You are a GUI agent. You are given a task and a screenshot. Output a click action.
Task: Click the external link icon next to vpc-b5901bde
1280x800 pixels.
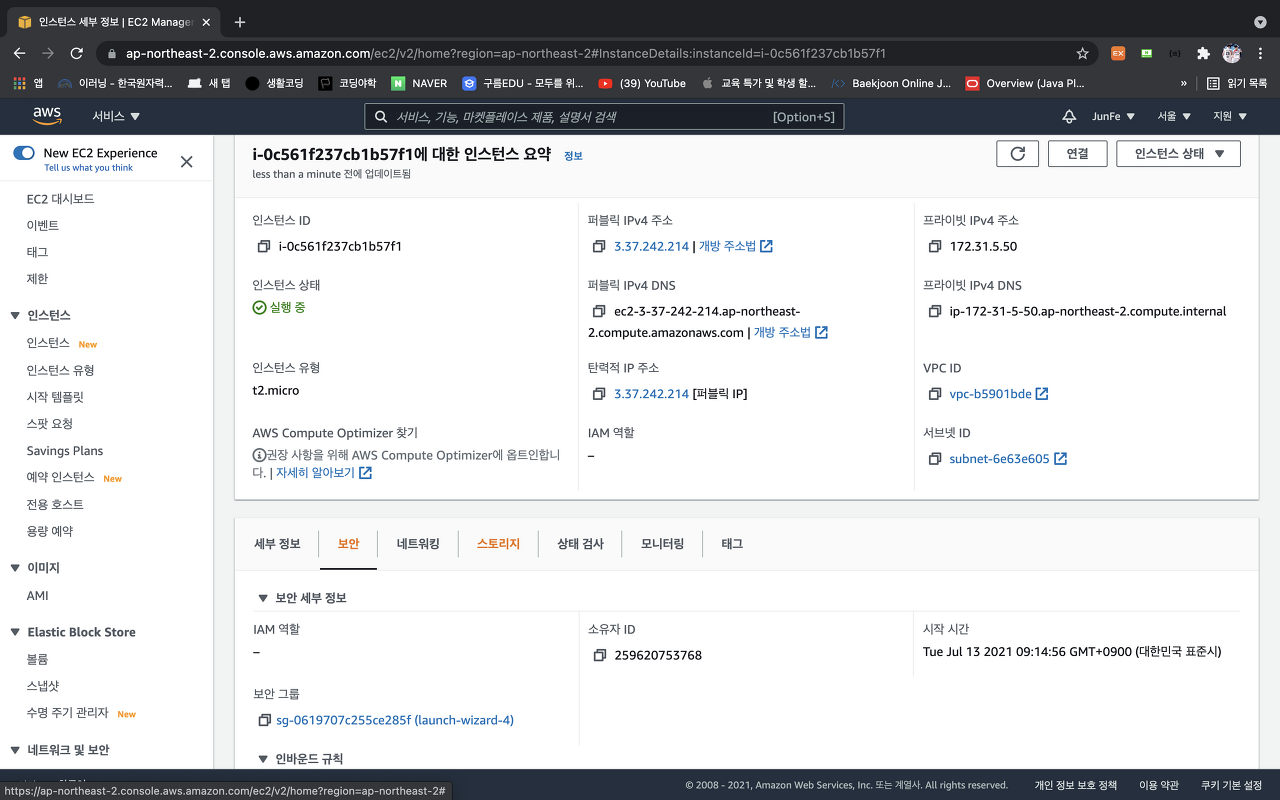pos(1042,394)
